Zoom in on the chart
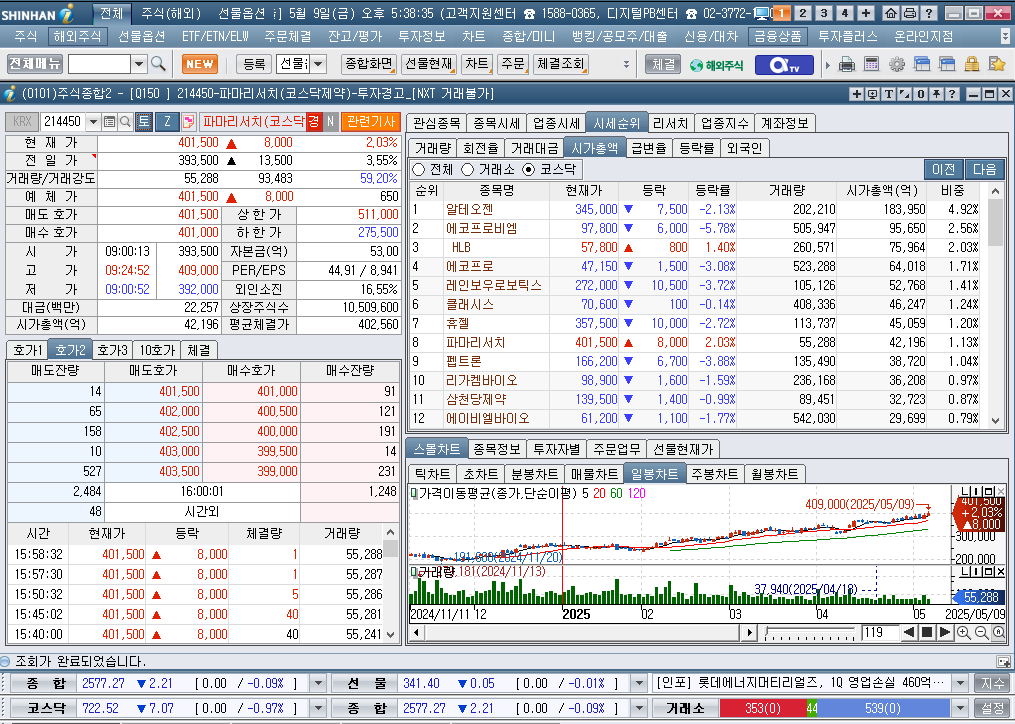The height and width of the screenshot is (724, 1015). tap(963, 633)
